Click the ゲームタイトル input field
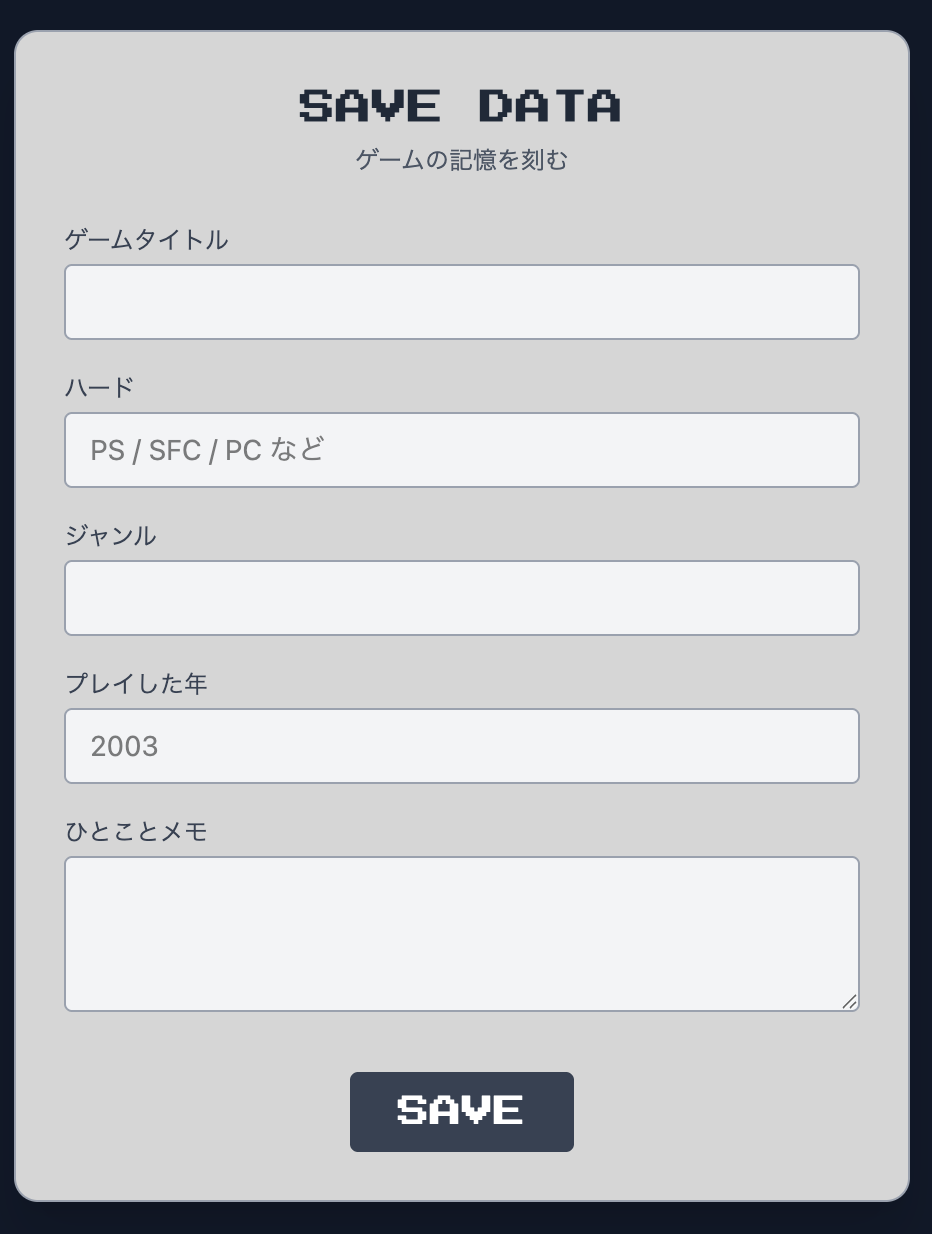 461,301
